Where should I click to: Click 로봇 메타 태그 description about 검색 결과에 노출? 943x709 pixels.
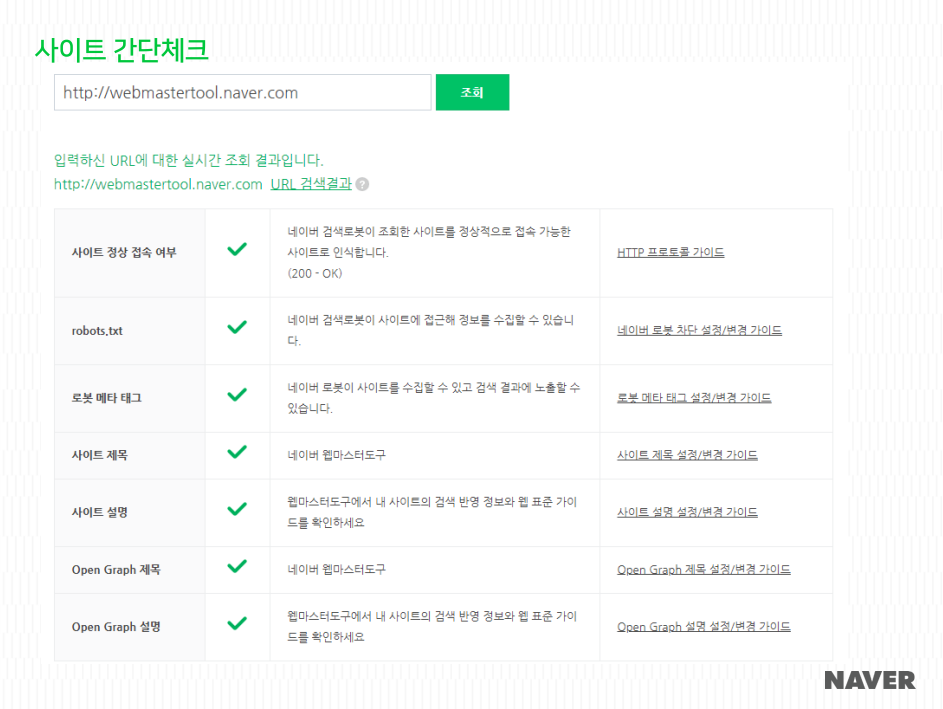click(433, 397)
